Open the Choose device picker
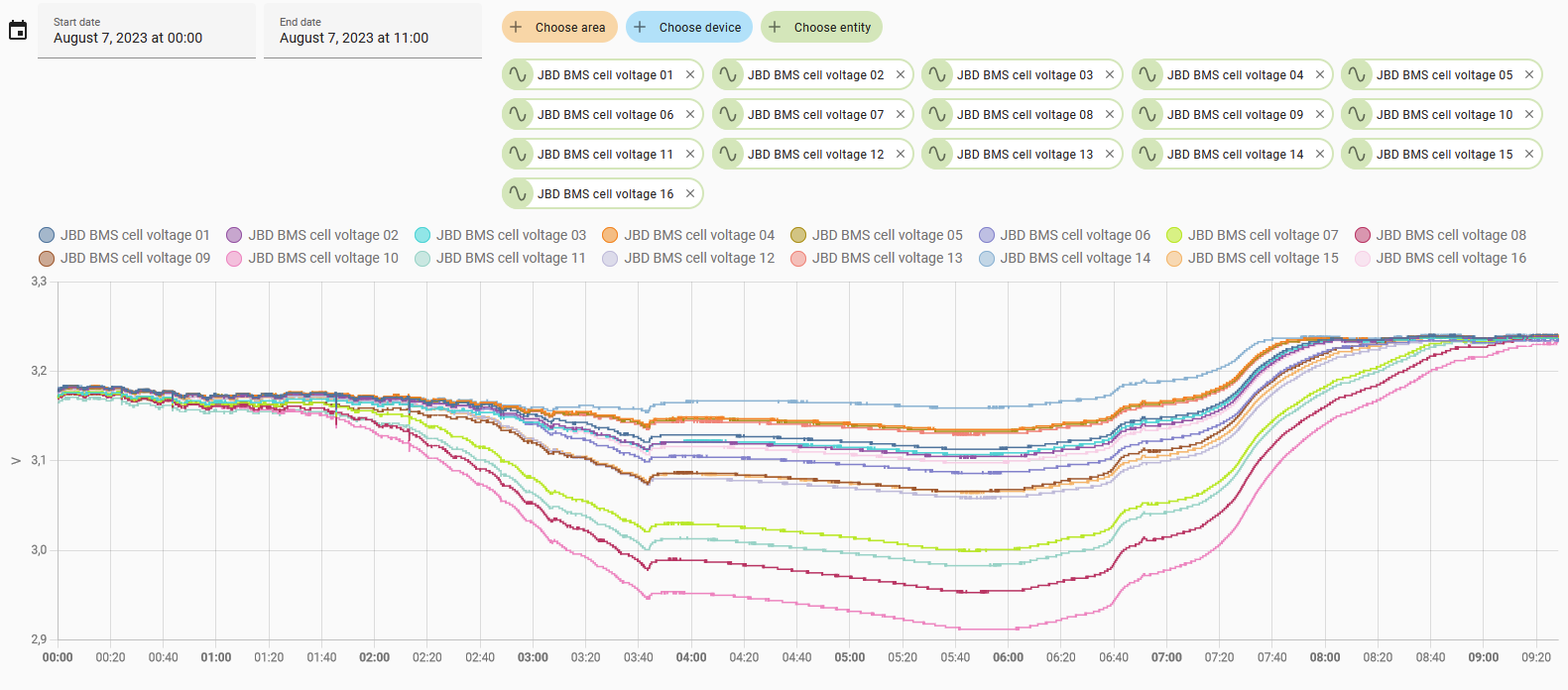Screen dimensions: 1568x690 point(689,27)
